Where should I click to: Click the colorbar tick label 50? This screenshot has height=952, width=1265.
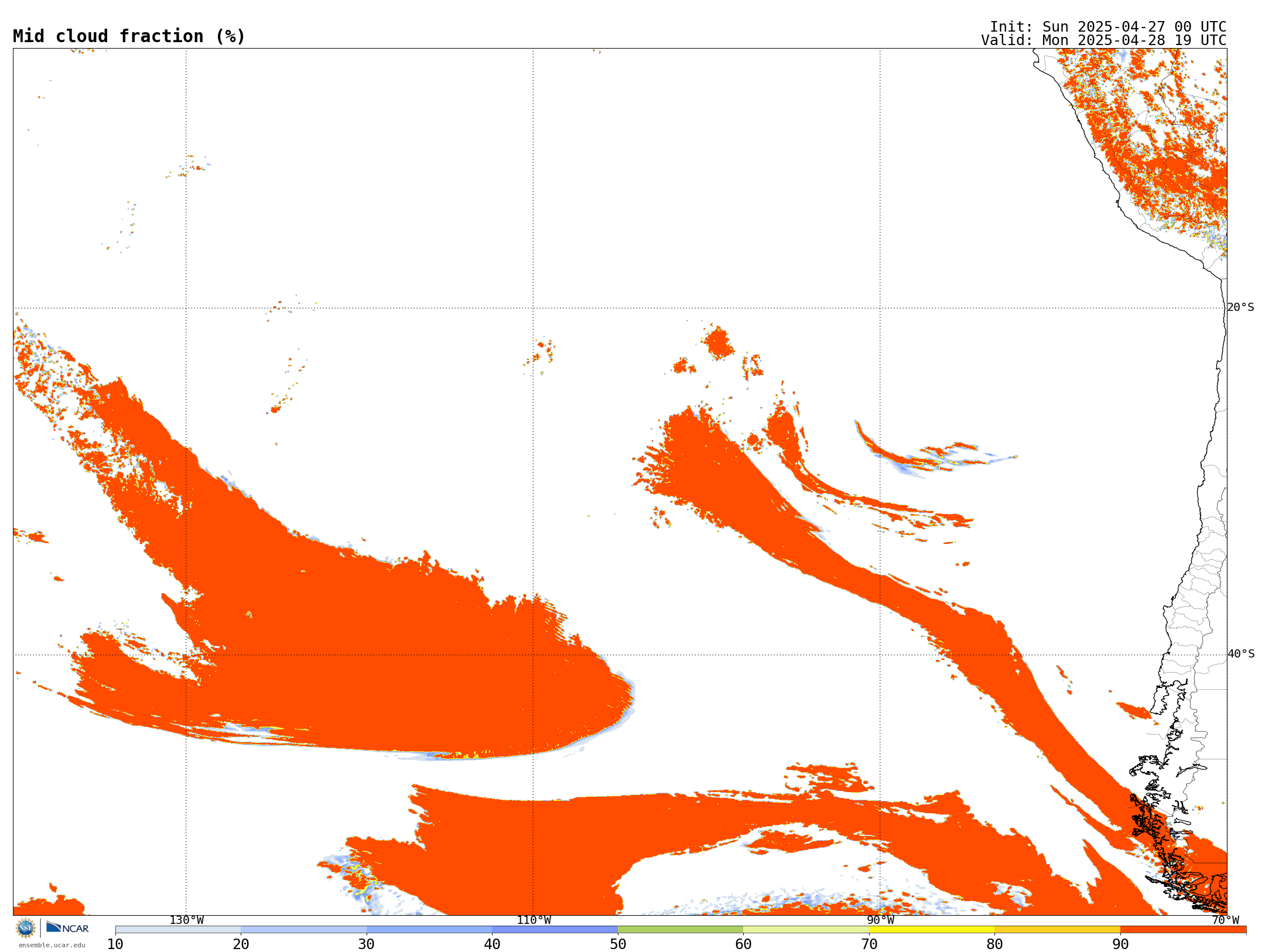[x=618, y=944]
